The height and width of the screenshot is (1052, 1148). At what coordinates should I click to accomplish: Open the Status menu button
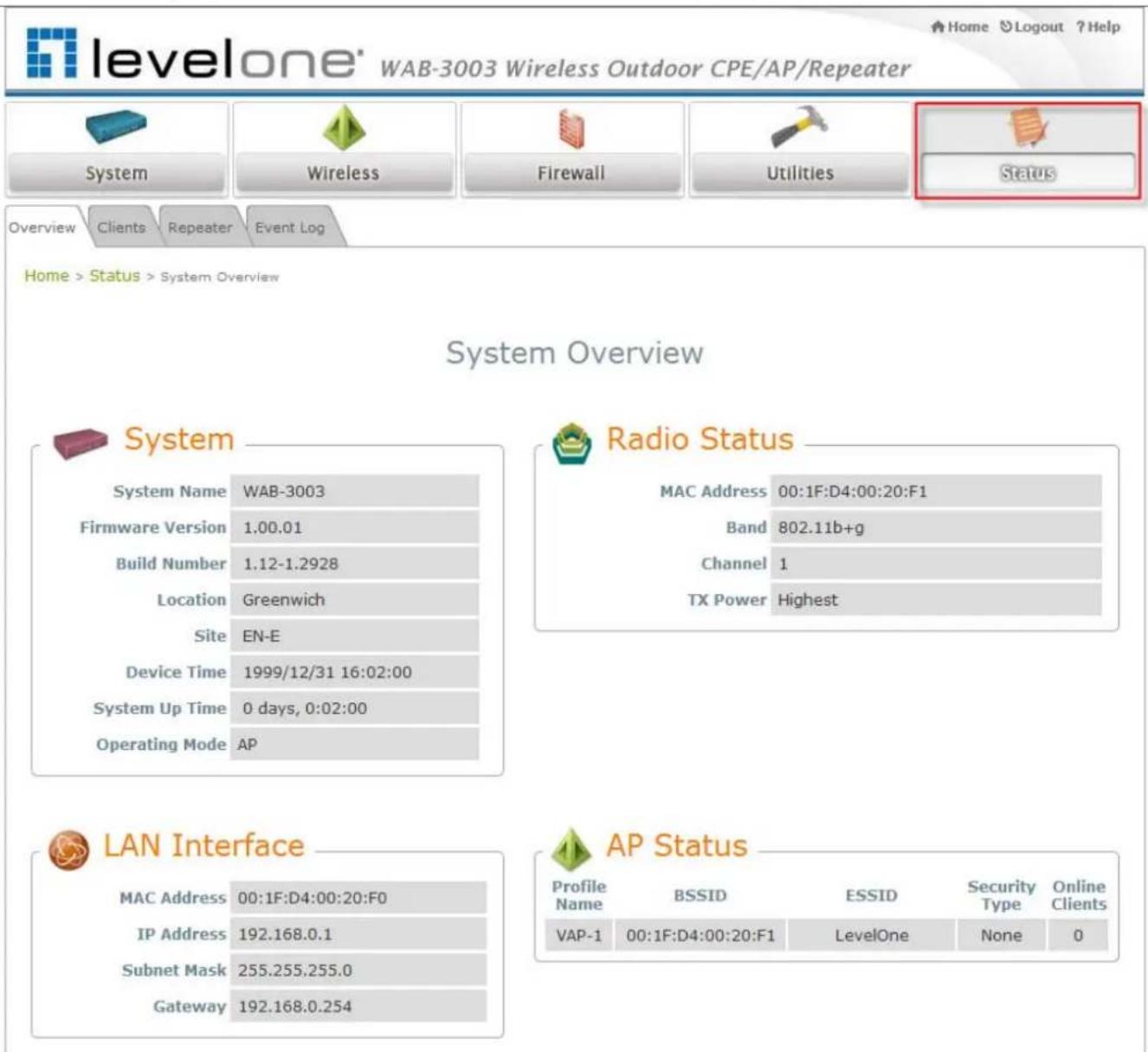pos(1028,172)
